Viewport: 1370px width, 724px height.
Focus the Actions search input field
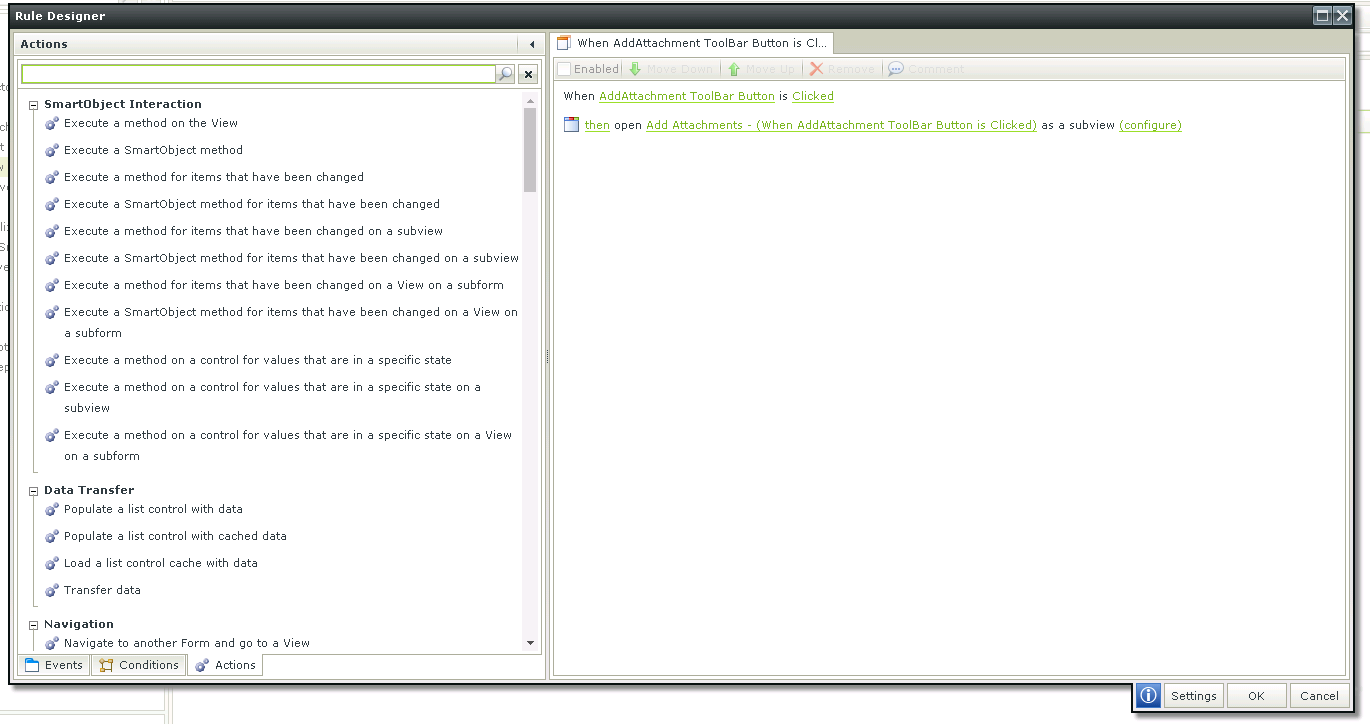coord(259,74)
